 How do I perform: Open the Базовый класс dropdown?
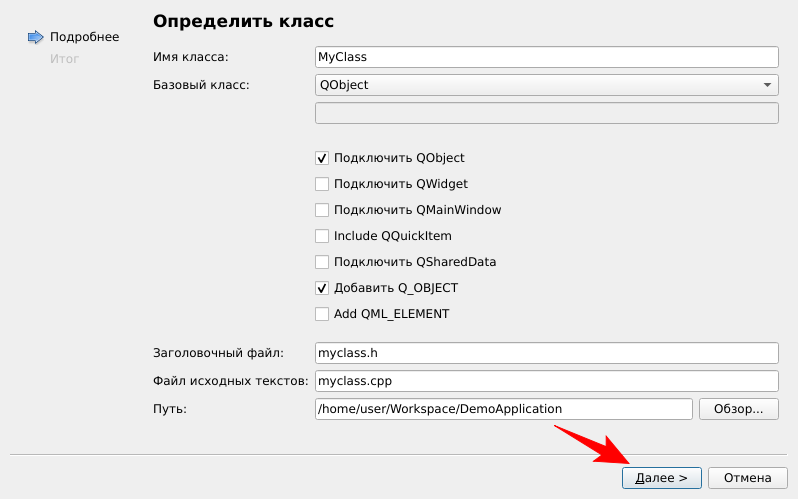(x=546, y=85)
